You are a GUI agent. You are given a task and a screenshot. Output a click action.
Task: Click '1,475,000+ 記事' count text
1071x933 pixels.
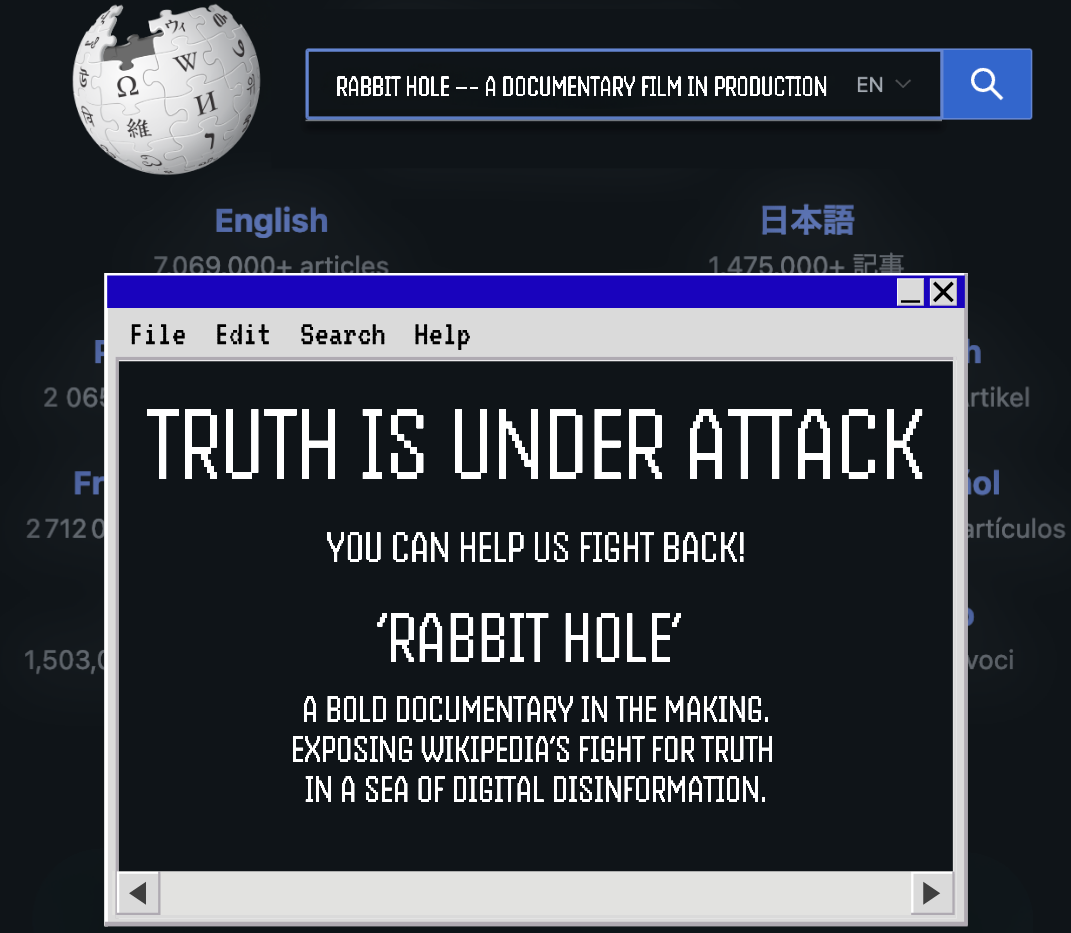(806, 264)
